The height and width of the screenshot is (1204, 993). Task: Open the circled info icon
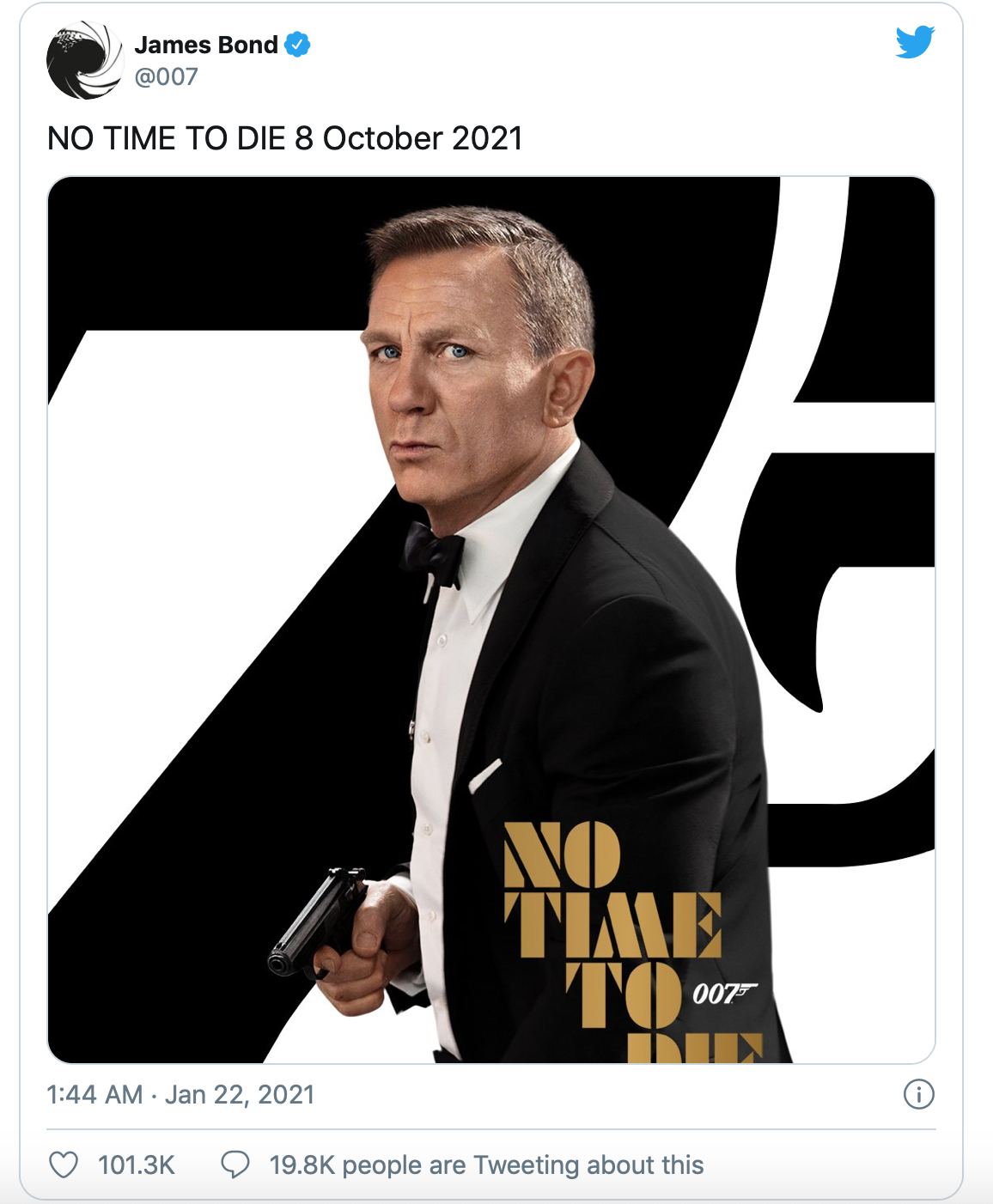click(918, 1094)
